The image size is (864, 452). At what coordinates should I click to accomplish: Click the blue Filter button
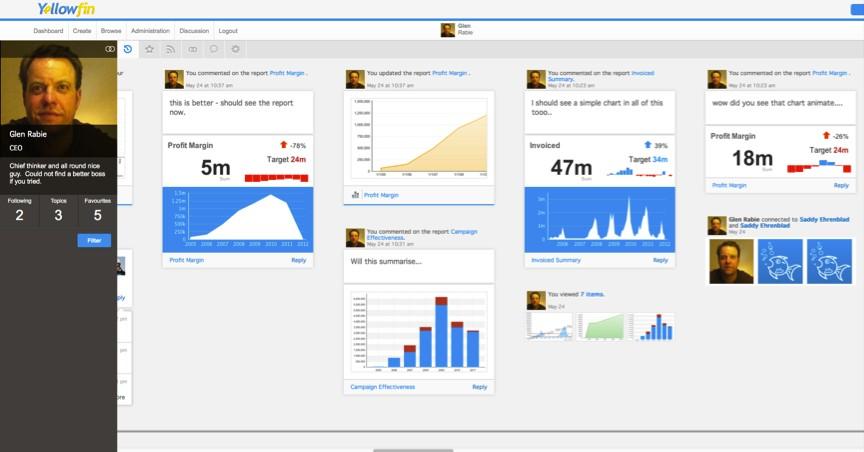[x=94, y=240]
